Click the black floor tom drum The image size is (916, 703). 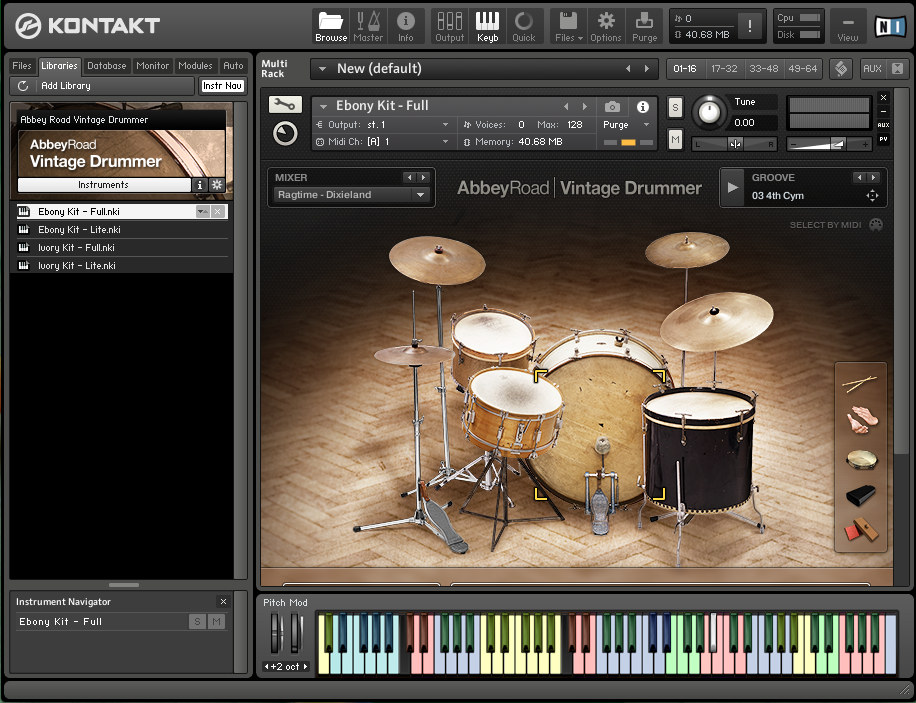699,451
